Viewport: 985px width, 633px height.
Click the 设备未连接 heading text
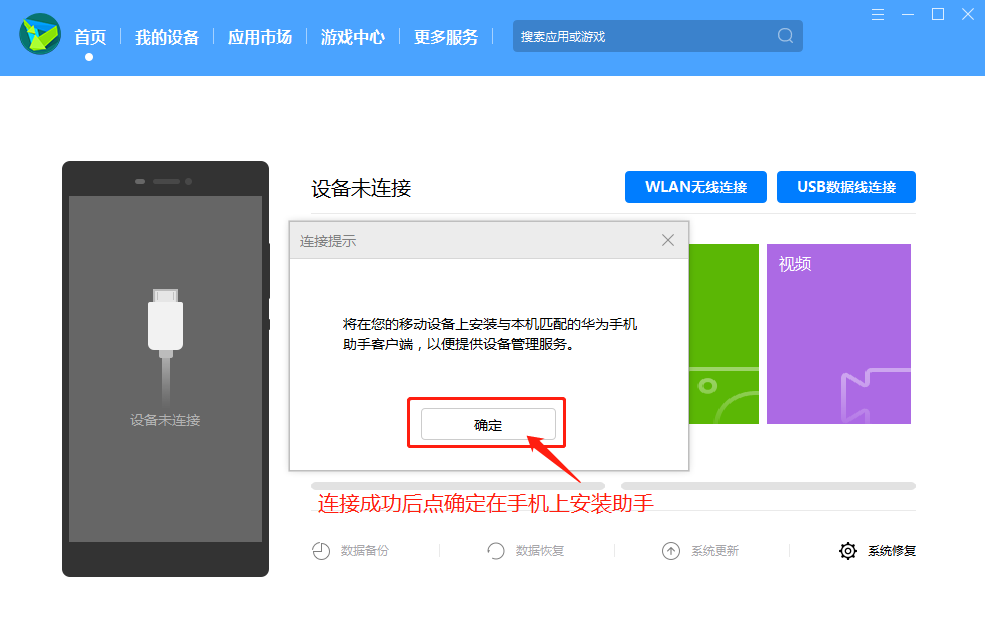[361, 188]
